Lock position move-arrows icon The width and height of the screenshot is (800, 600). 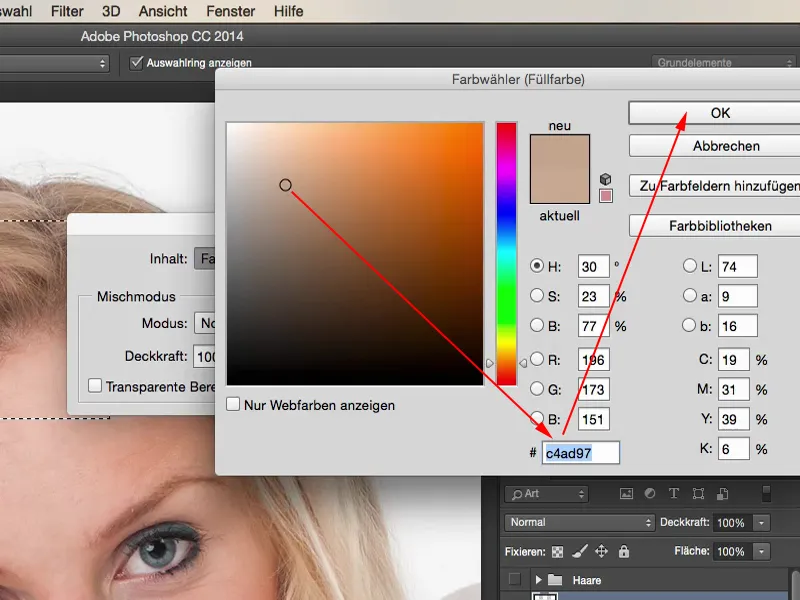point(602,551)
